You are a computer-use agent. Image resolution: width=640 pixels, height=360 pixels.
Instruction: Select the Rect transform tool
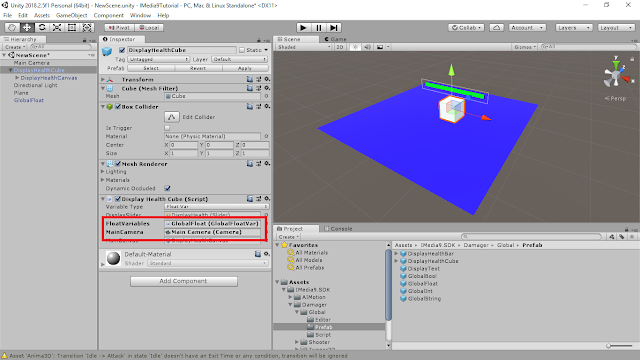pyautogui.click(x=72, y=27)
